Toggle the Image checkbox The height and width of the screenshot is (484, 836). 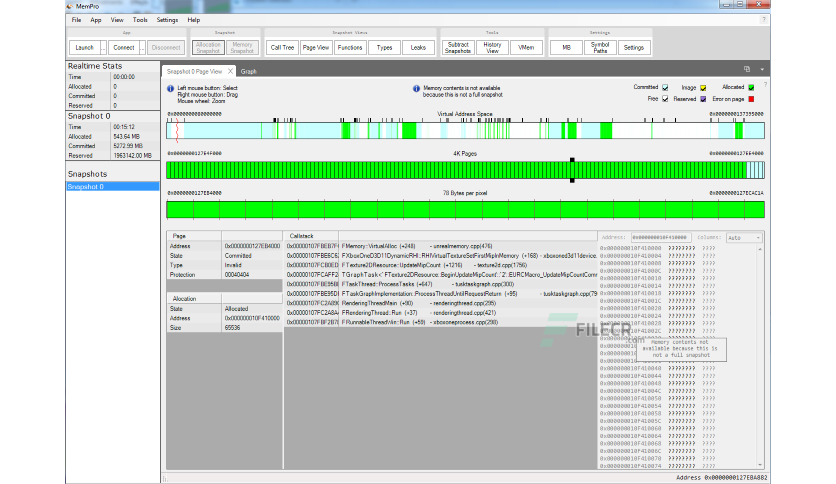coord(703,87)
